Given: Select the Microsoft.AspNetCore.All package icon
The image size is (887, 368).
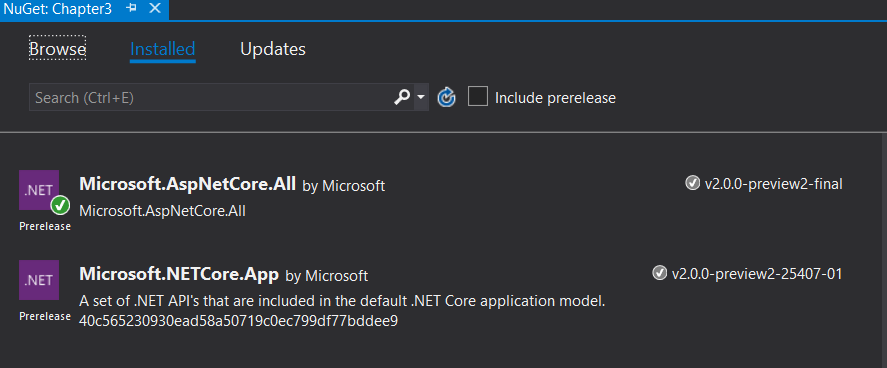Looking at the screenshot, I should 39,190.
